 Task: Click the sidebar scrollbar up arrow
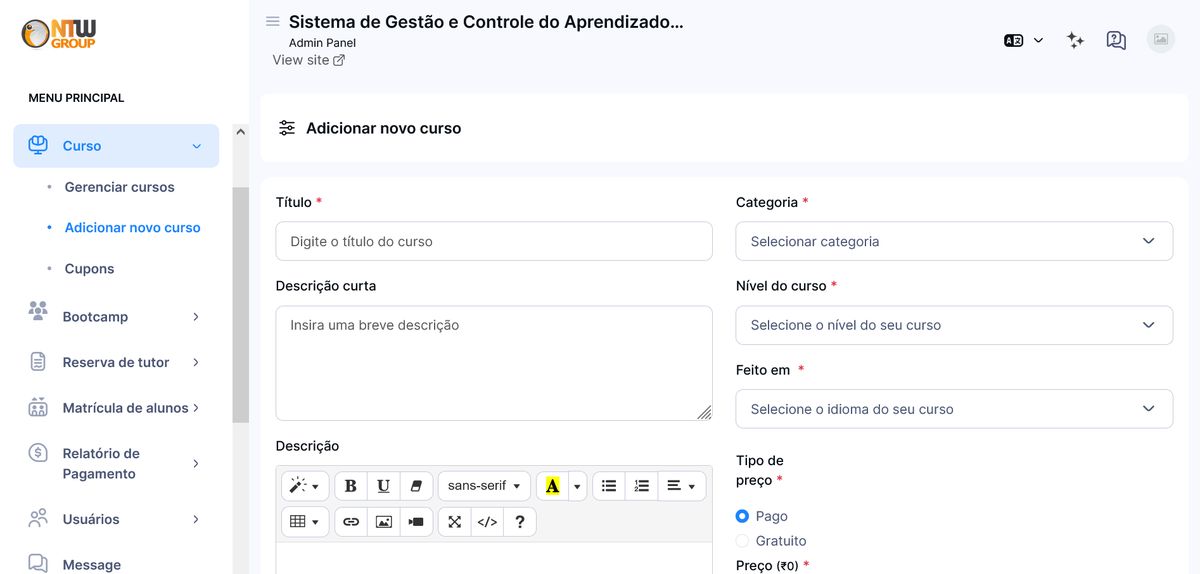(x=240, y=132)
